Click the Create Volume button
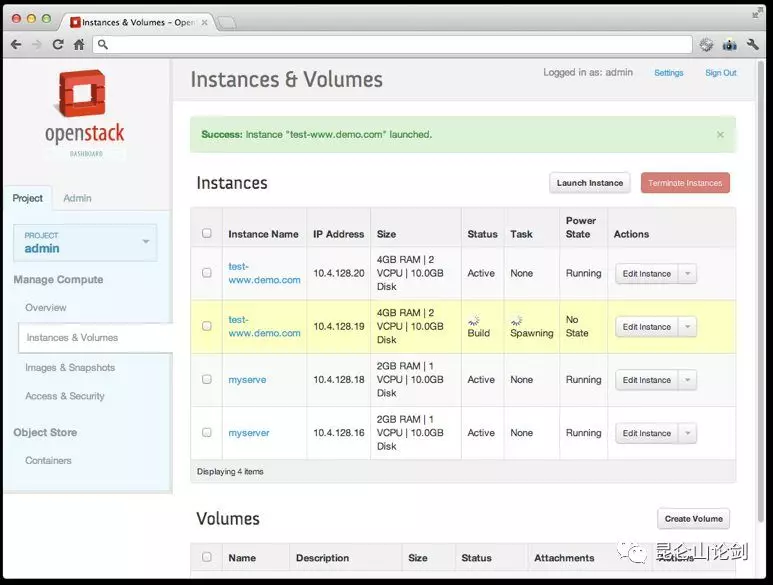Image resolution: width=773 pixels, height=585 pixels. 694,519
